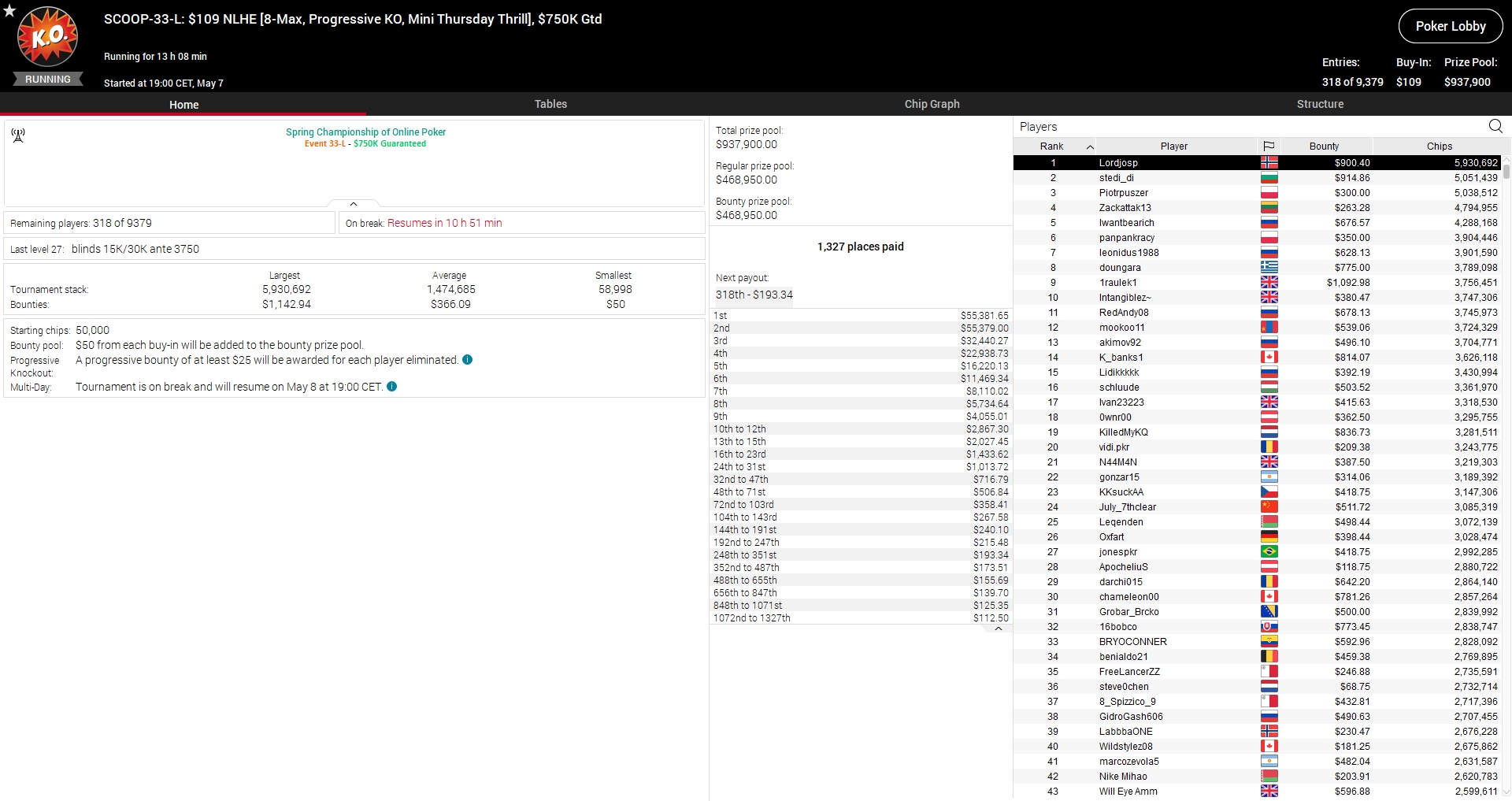Click schluude's Hungary flag icon
Image resolution: width=1512 pixels, height=801 pixels.
(1269, 388)
